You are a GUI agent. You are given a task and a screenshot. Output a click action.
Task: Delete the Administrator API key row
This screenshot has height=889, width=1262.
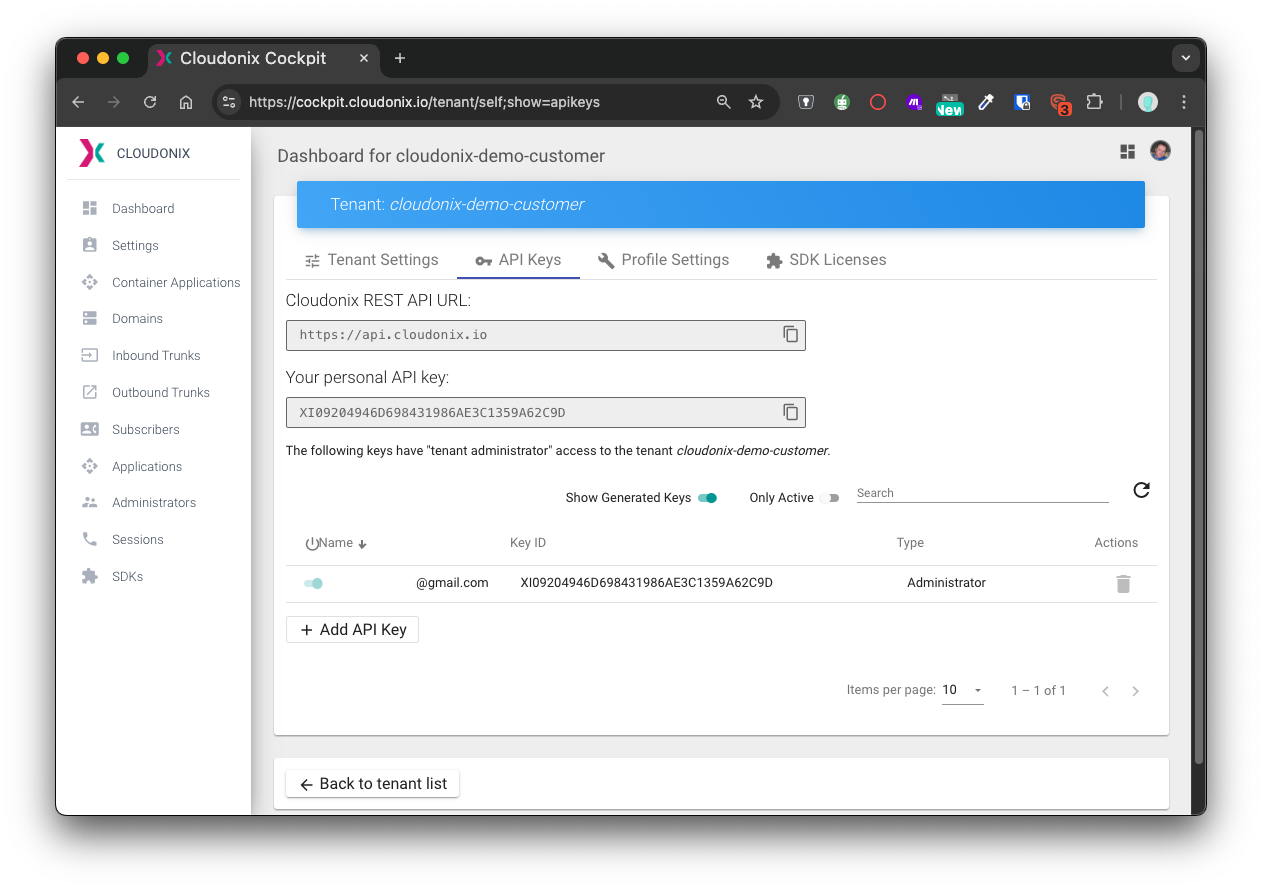(x=1123, y=584)
